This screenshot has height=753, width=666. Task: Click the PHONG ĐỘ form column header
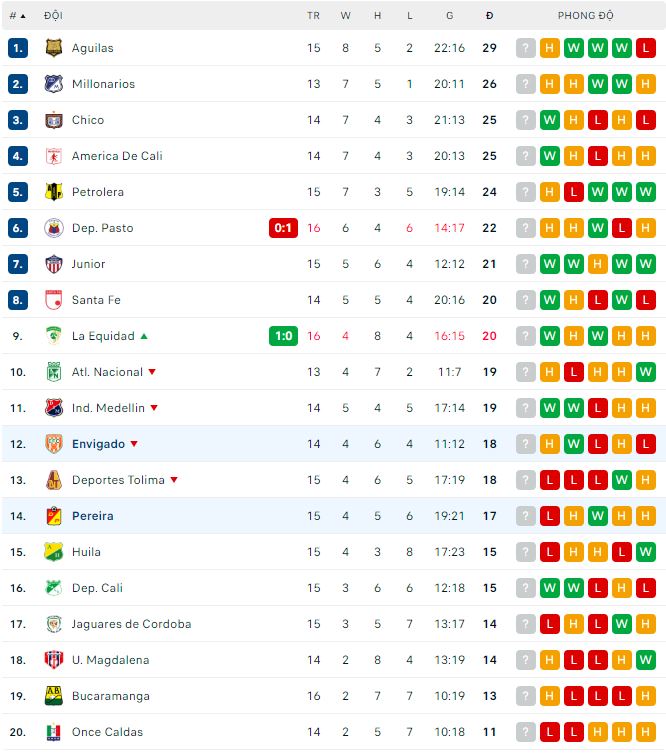(585, 16)
